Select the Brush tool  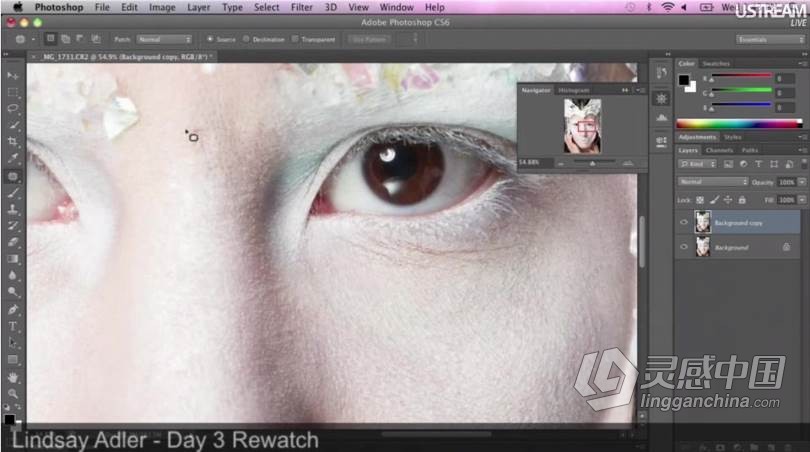click(x=12, y=193)
